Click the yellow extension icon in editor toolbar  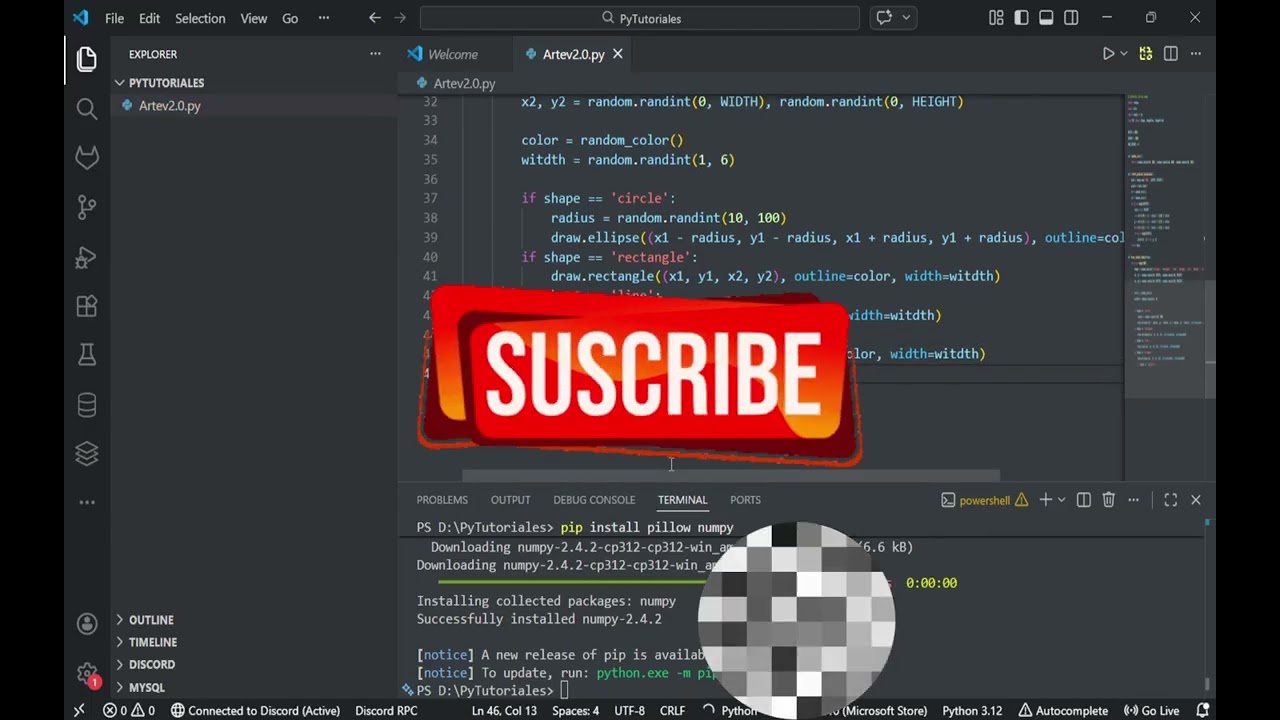[1146, 54]
